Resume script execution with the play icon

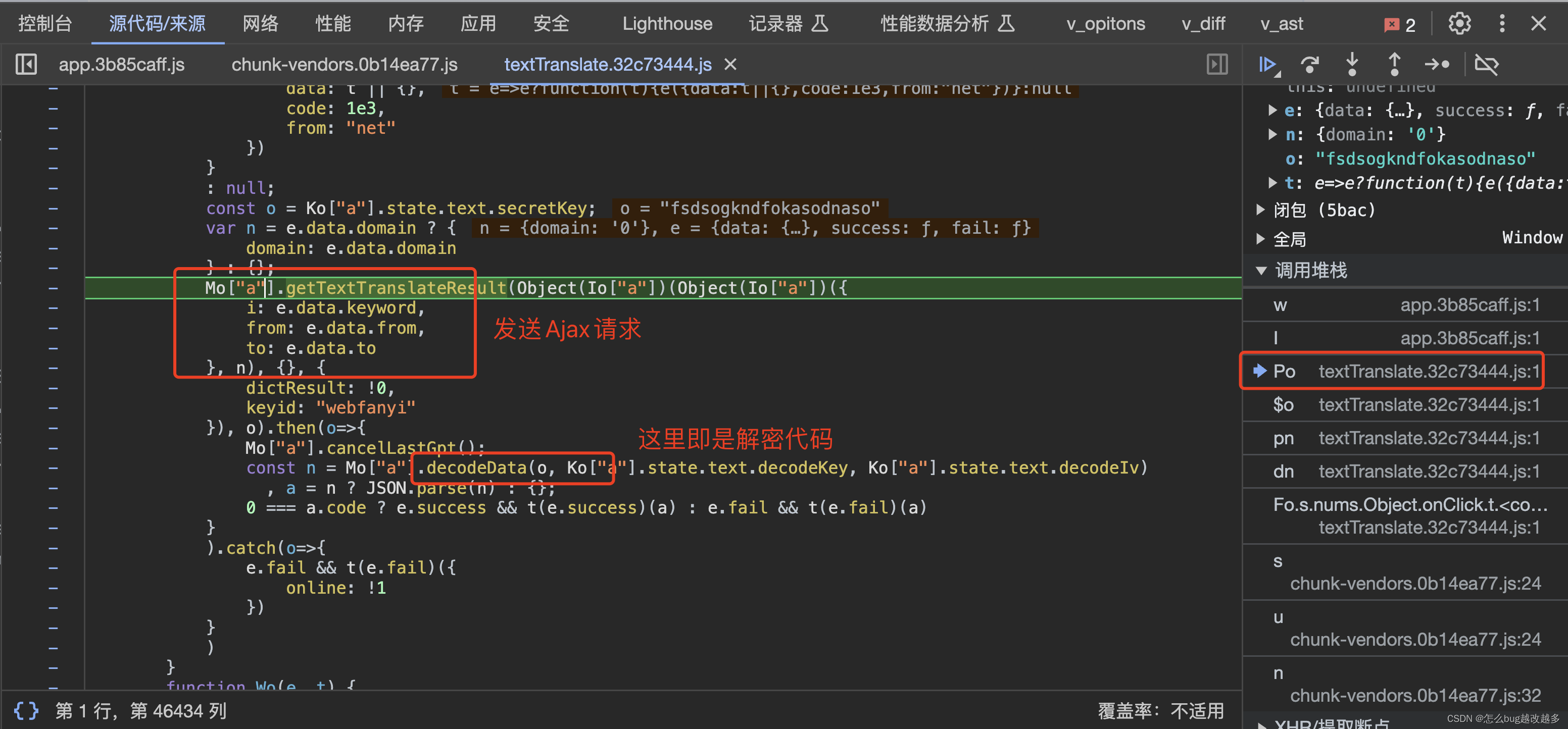(1268, 65)
